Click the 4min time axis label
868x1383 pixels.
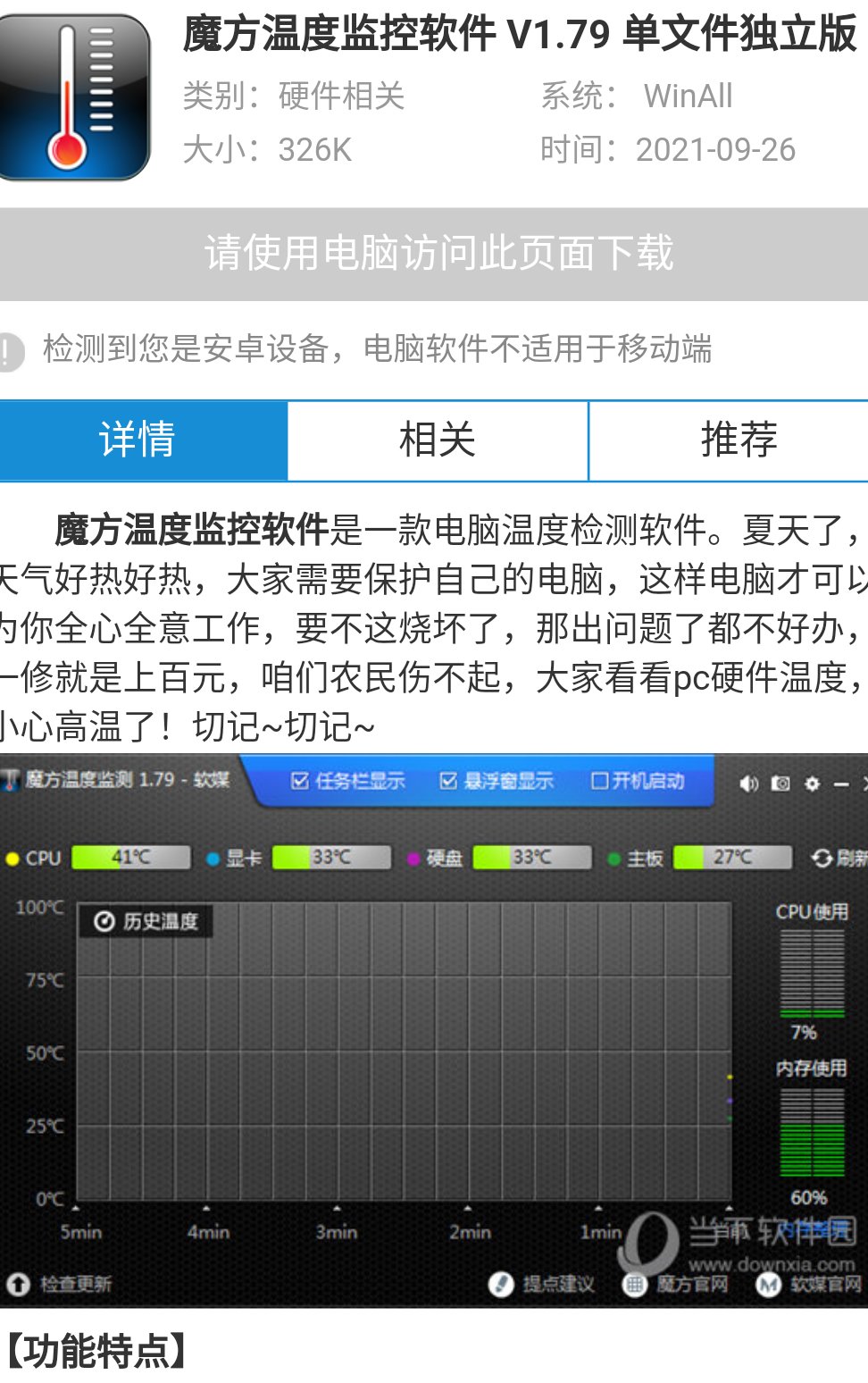pyautogui.click(x=208, y=1232)
